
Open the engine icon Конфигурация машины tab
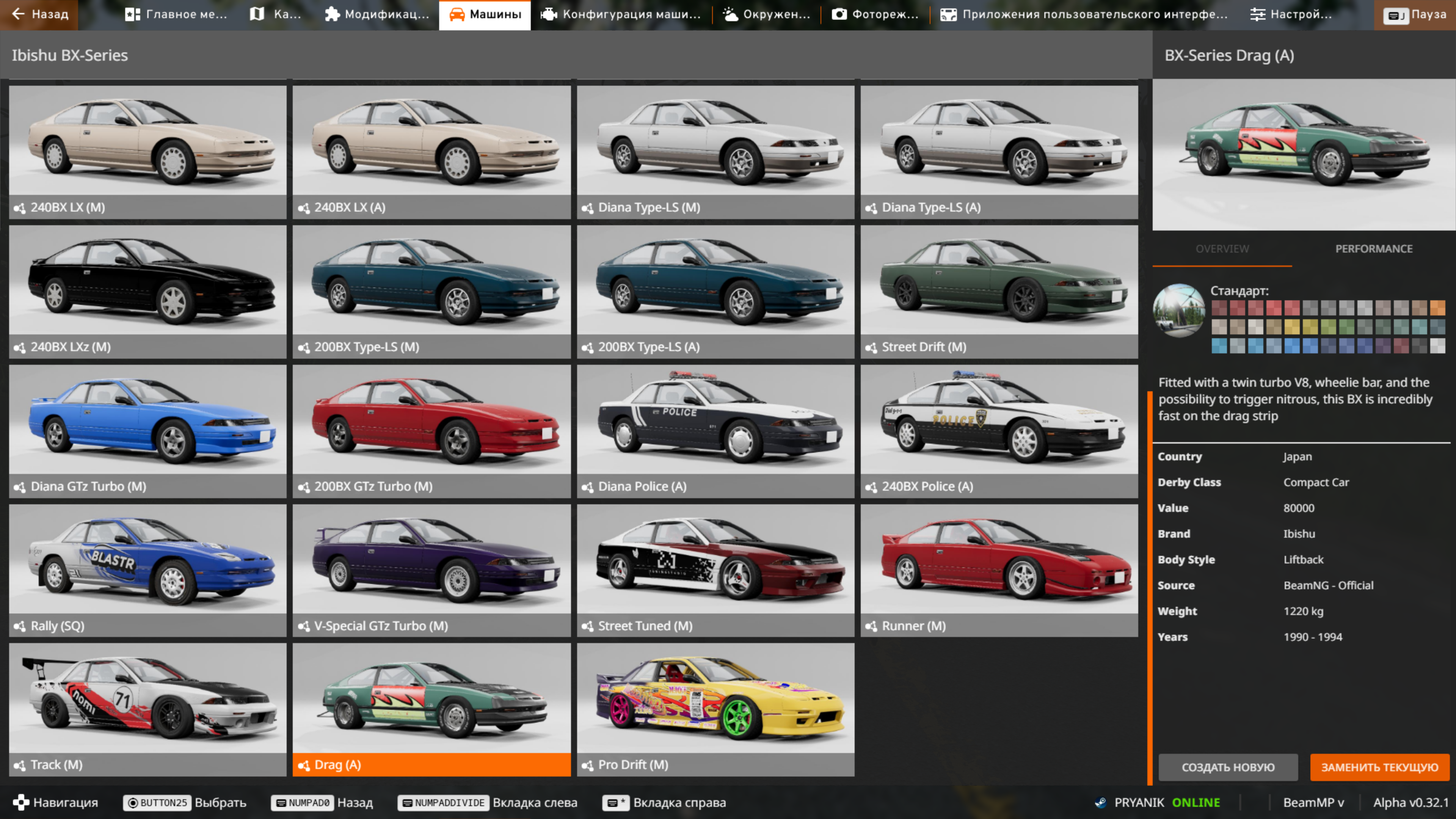pos(620,14)
